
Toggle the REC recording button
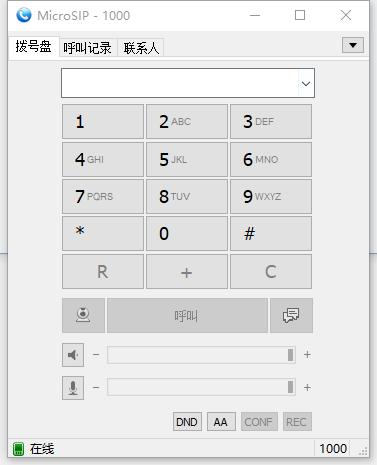pos(297,422)
